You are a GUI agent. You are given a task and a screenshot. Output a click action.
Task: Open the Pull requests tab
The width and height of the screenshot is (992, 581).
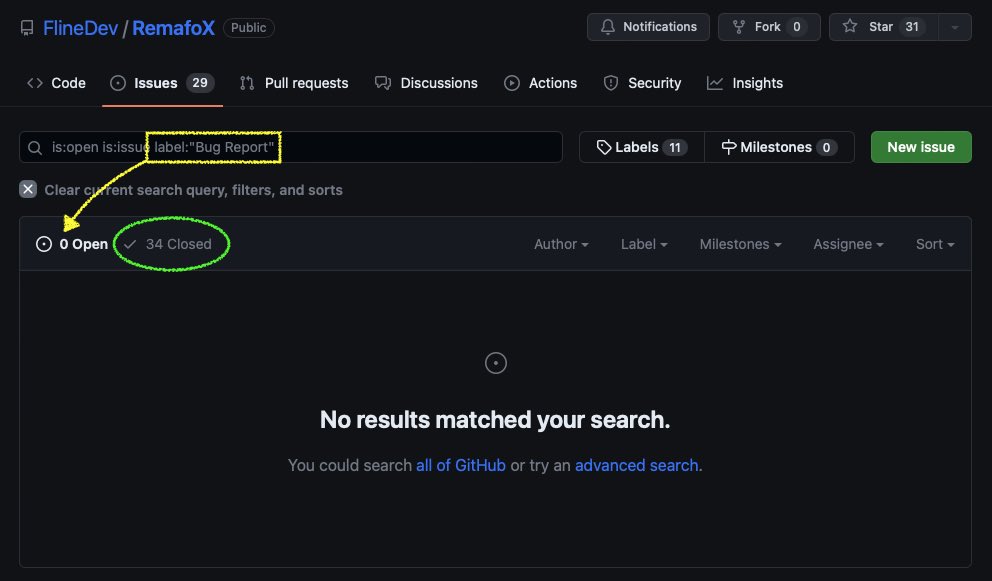[x=294, y=83]
